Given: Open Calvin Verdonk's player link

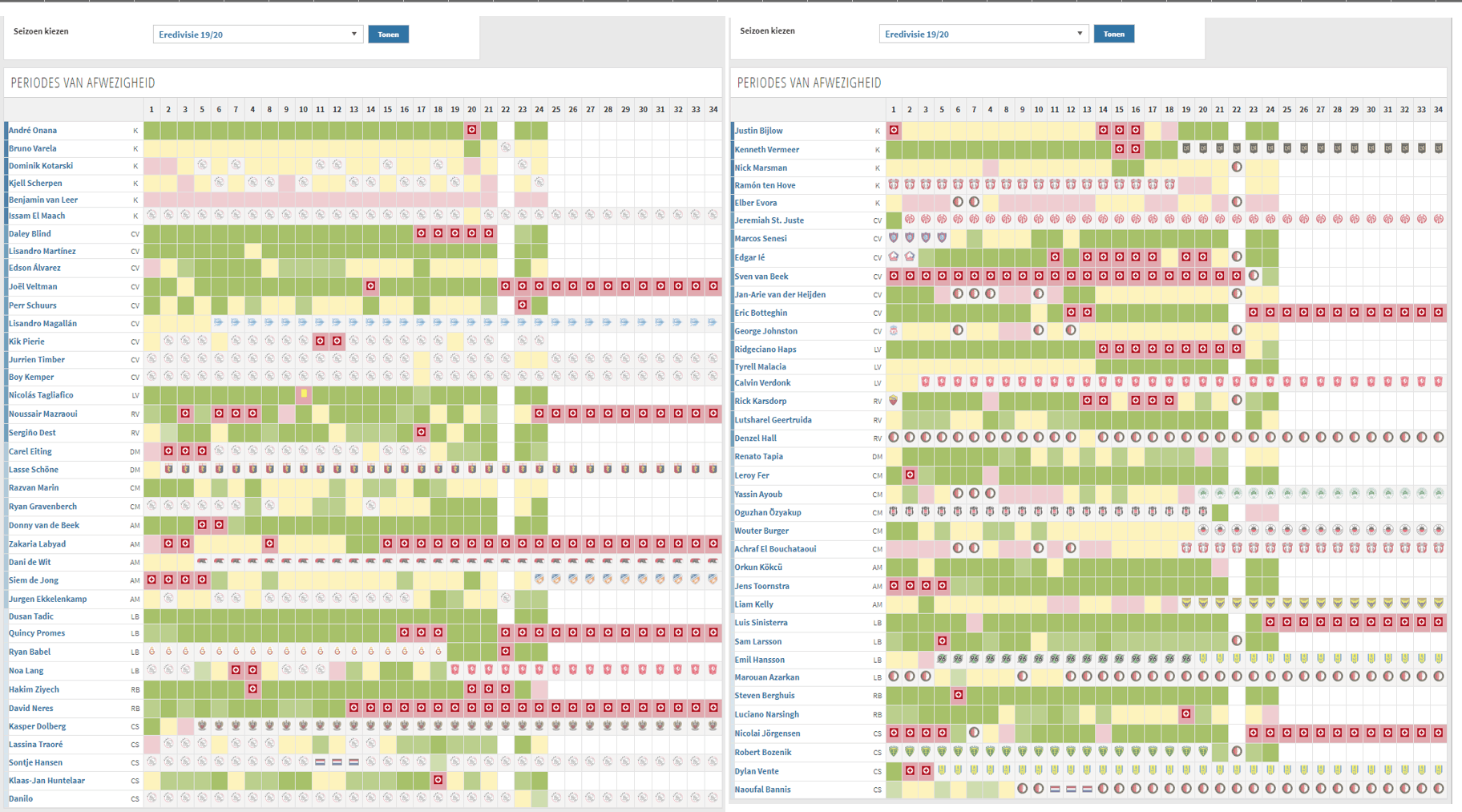Looking at the screenshot, I should pos(763,383).
